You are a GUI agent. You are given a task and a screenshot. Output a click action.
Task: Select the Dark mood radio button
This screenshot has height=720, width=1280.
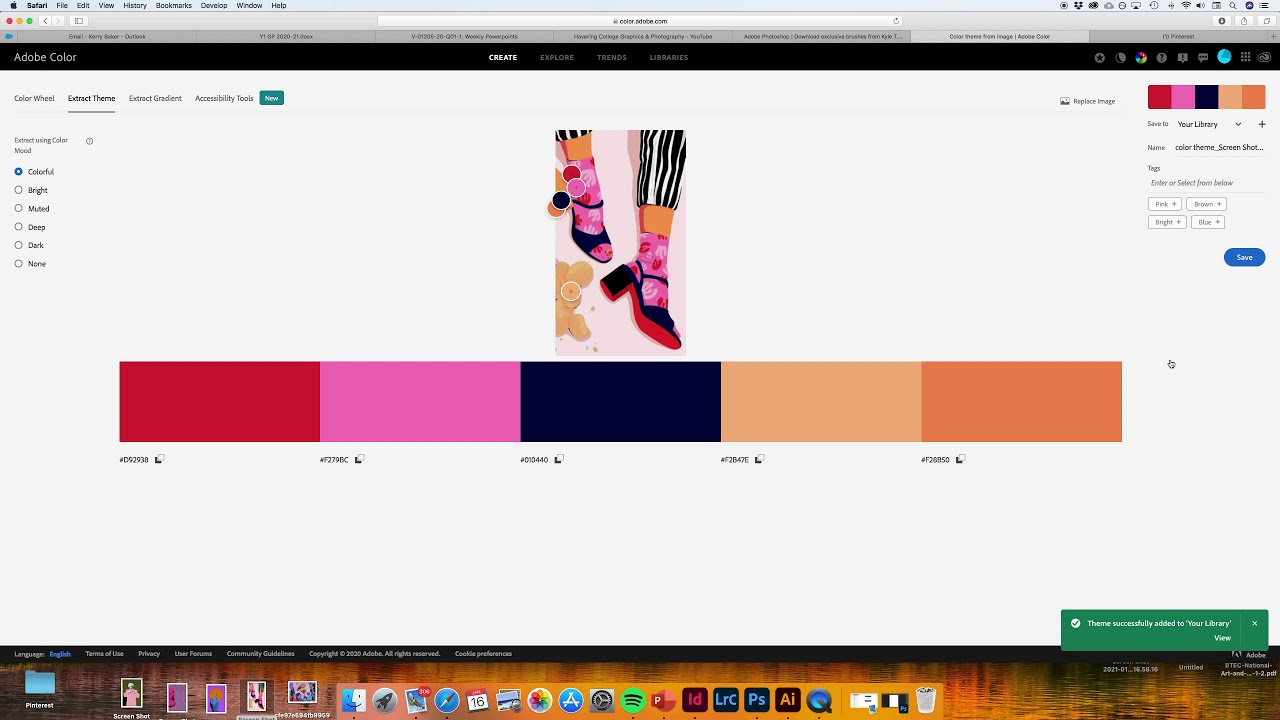(x=18, y=245)
